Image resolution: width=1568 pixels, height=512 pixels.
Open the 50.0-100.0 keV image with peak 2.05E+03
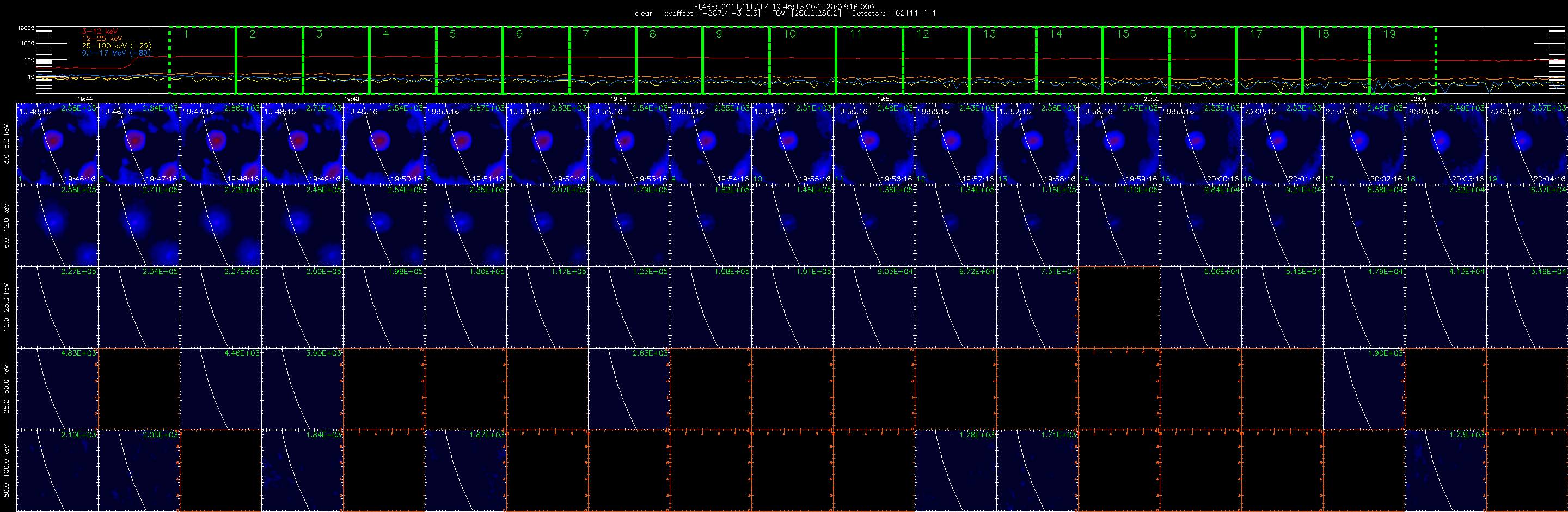(139, 470)
